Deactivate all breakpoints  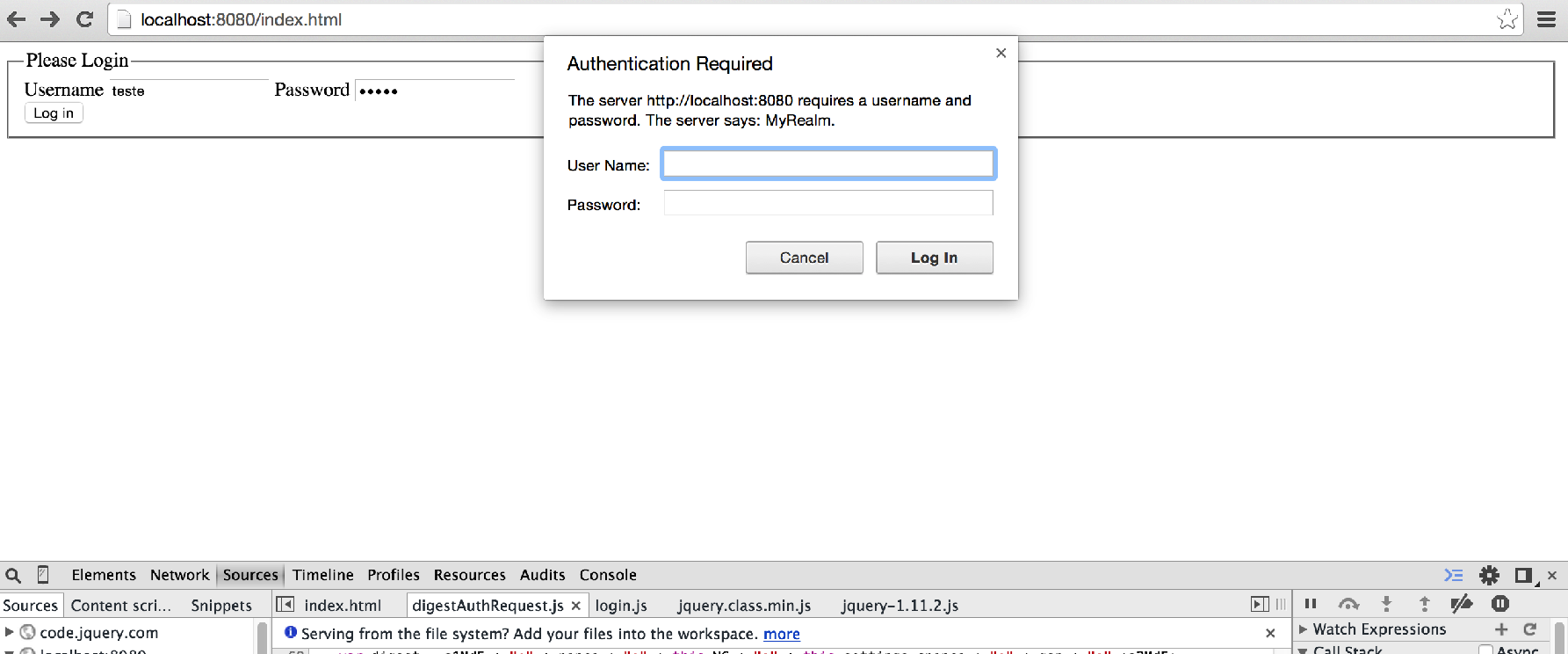[x=1462, y=605]
